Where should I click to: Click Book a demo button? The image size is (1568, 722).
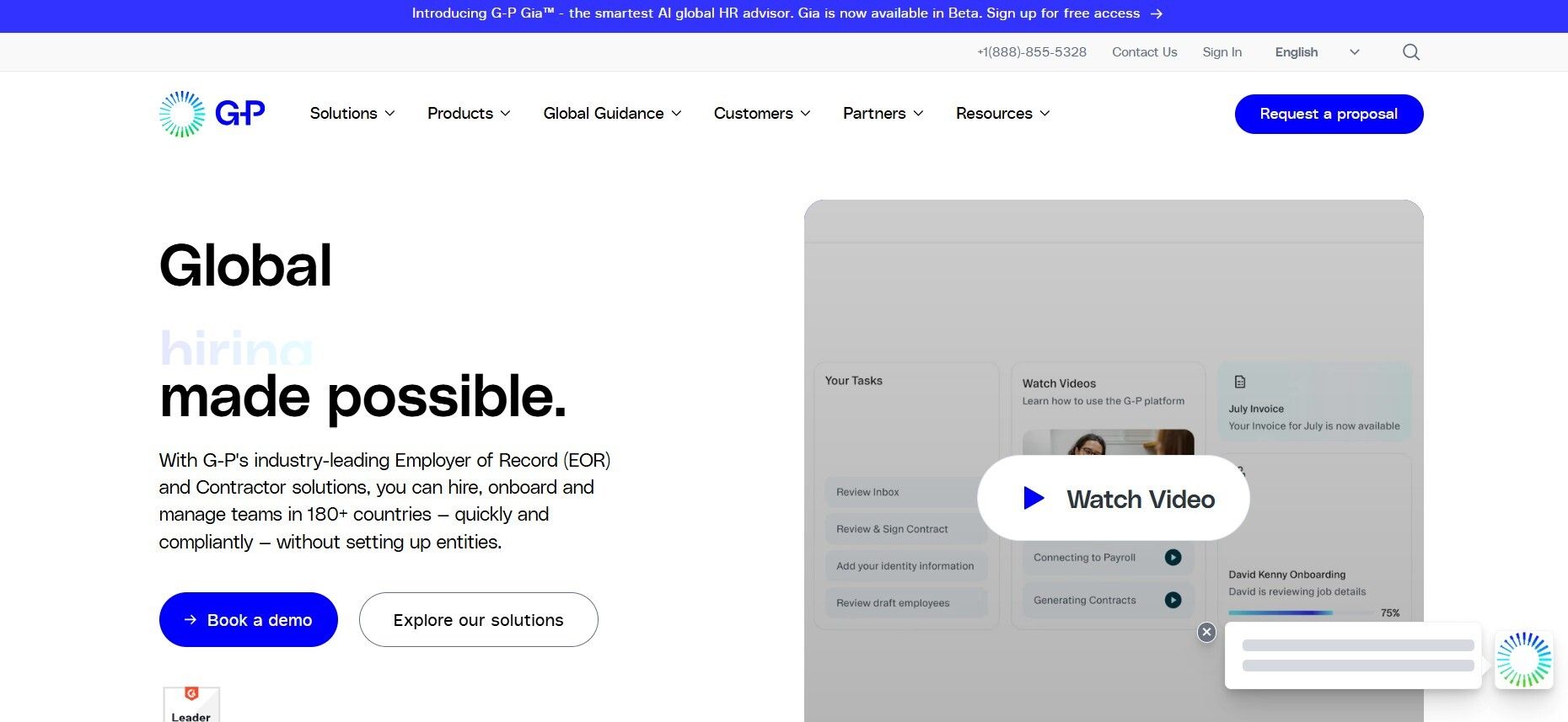pos(249,620)
